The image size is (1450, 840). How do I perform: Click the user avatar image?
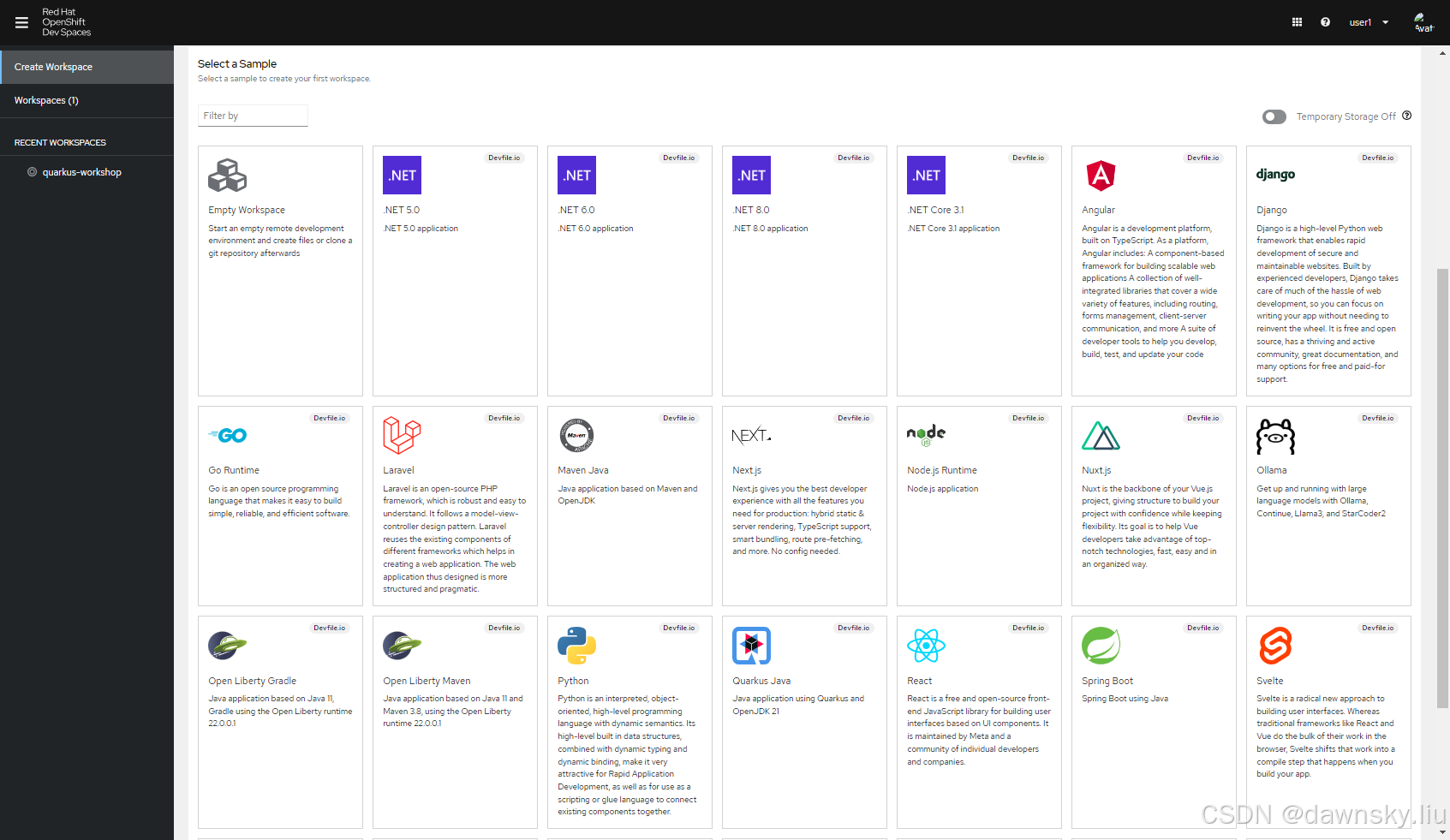point(1423,22)
